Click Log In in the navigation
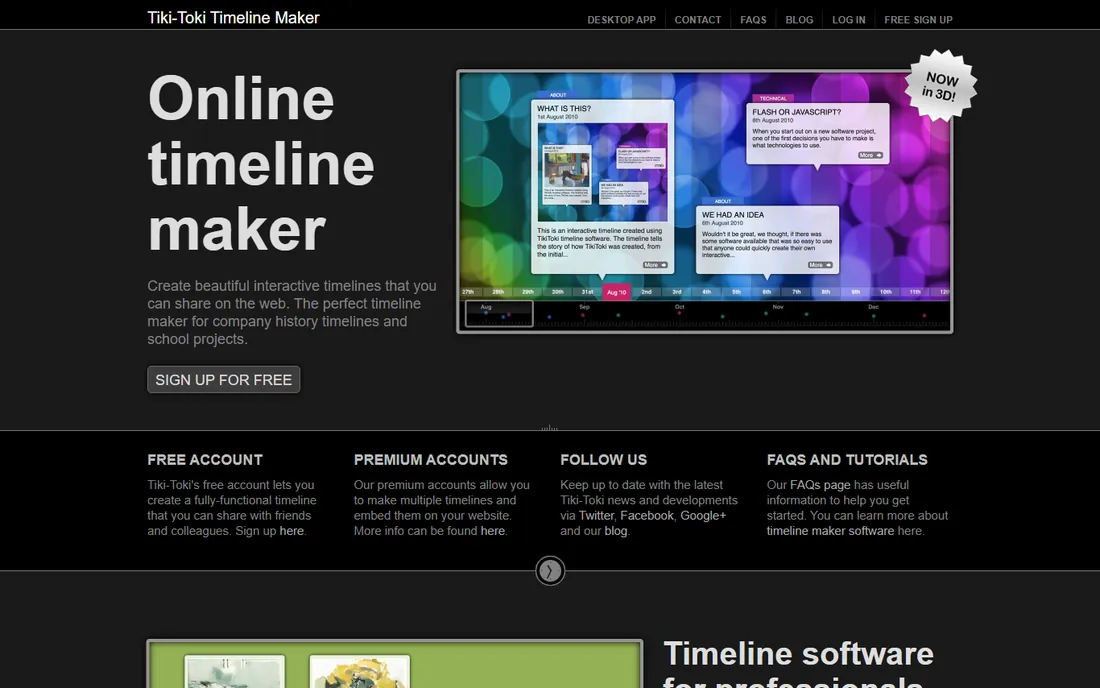Viewport: 1100px width, 688px height. [x=848, y=20]
